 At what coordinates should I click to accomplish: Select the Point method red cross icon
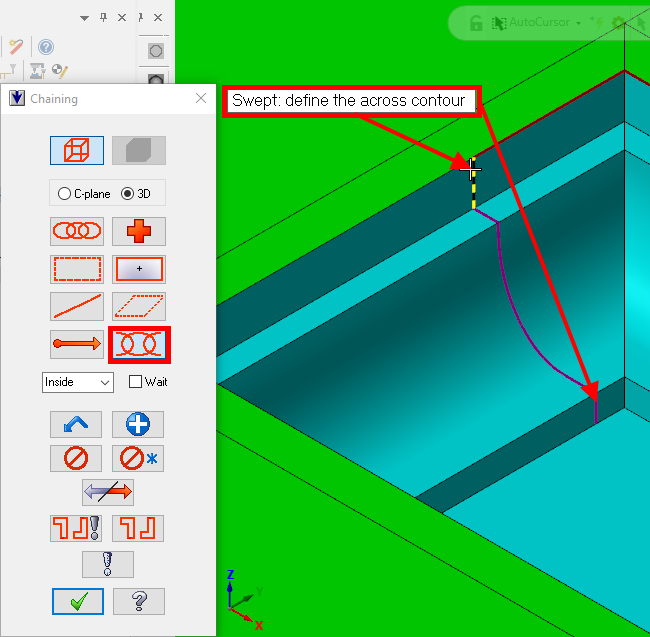point(139,231)
